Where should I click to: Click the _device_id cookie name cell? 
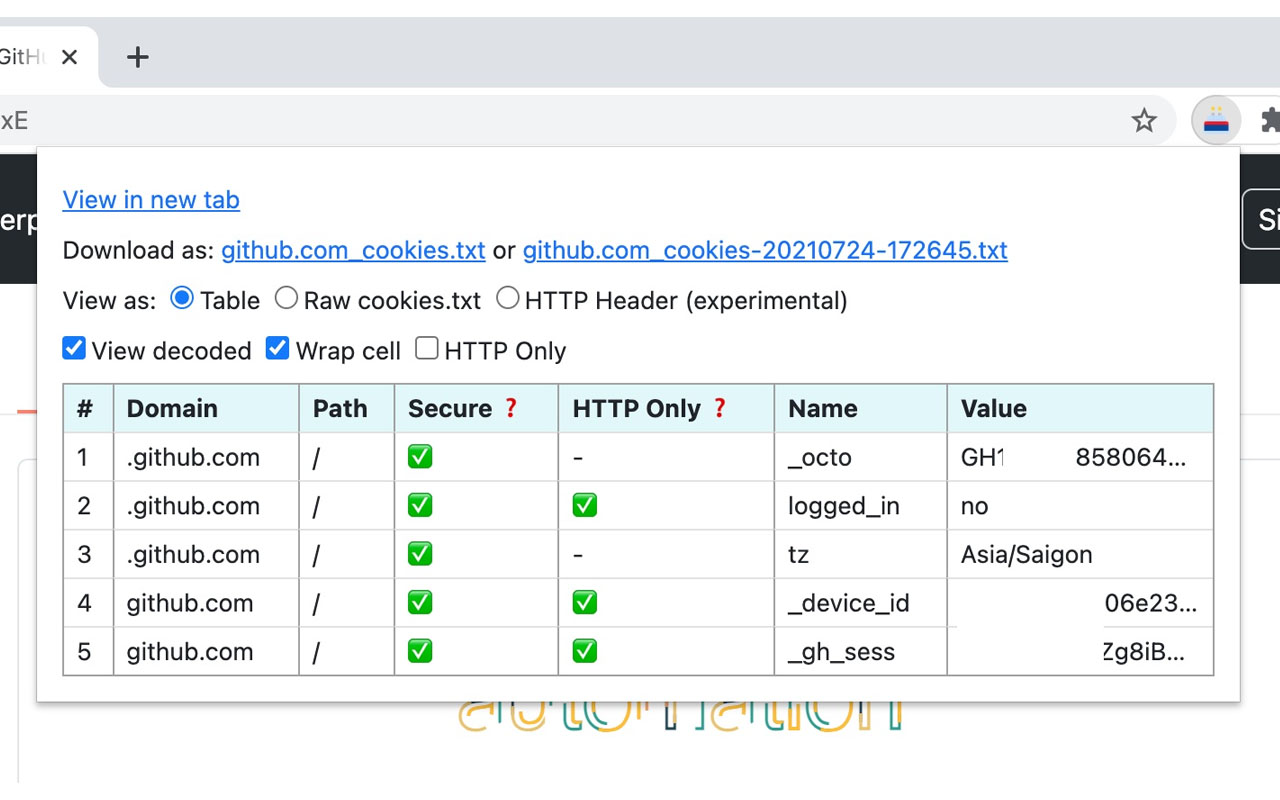861,603
